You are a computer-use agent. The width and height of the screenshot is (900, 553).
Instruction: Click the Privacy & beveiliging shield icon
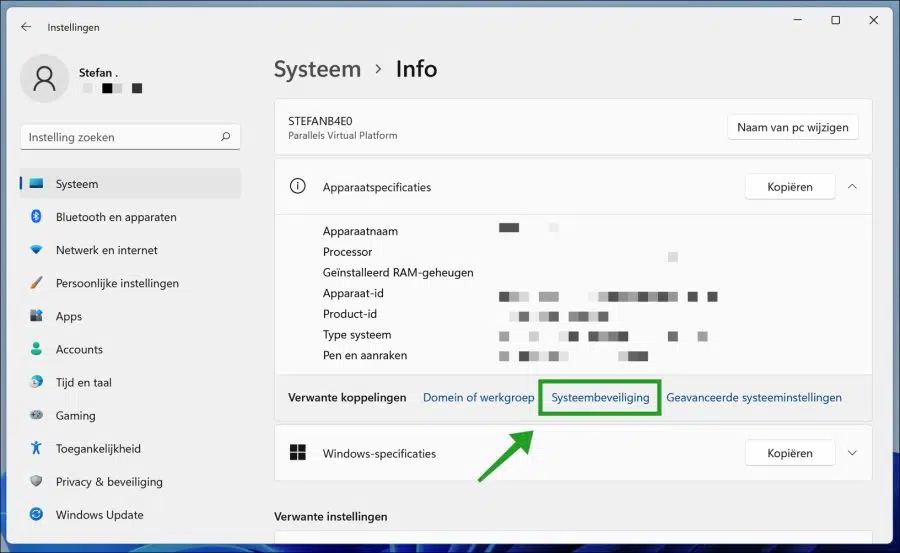click(x=36, y=481)
